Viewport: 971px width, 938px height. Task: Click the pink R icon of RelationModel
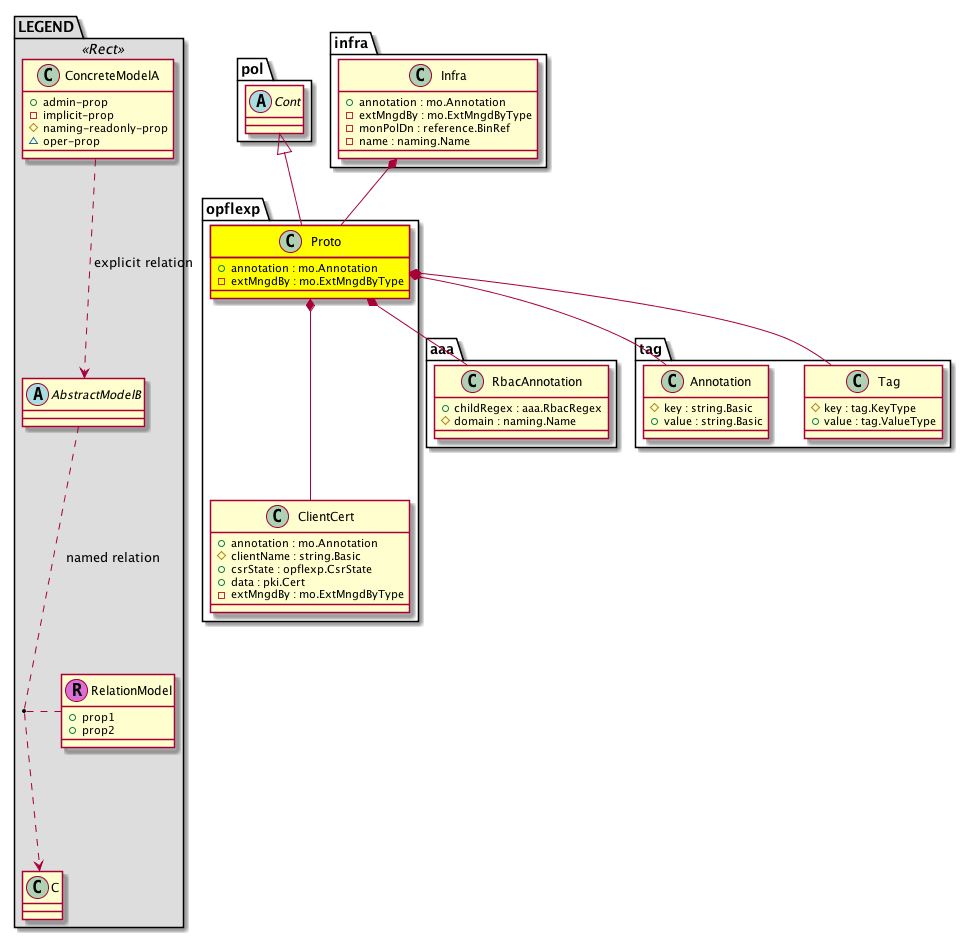pos(77,689)
